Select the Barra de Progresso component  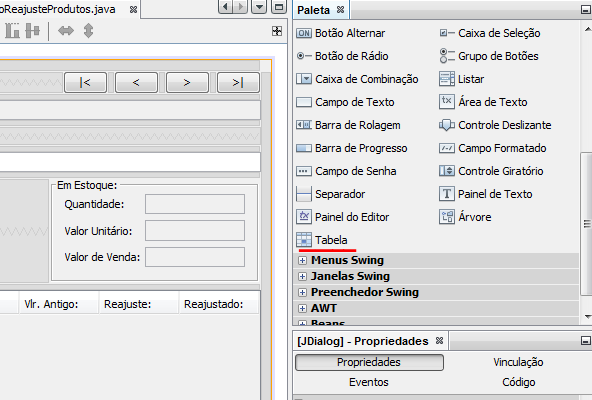click(x=352, y=148)
